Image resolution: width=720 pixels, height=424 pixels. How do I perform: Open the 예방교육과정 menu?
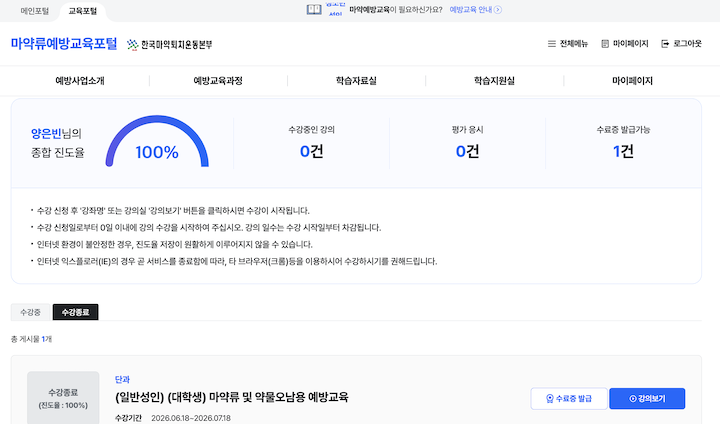click(218, 81)
